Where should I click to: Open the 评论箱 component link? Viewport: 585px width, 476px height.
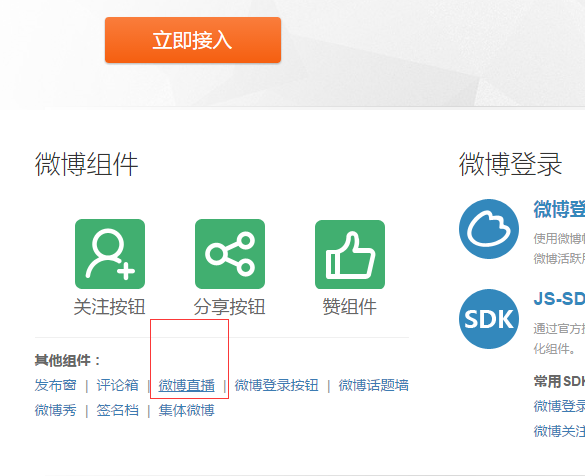[118, 385]
